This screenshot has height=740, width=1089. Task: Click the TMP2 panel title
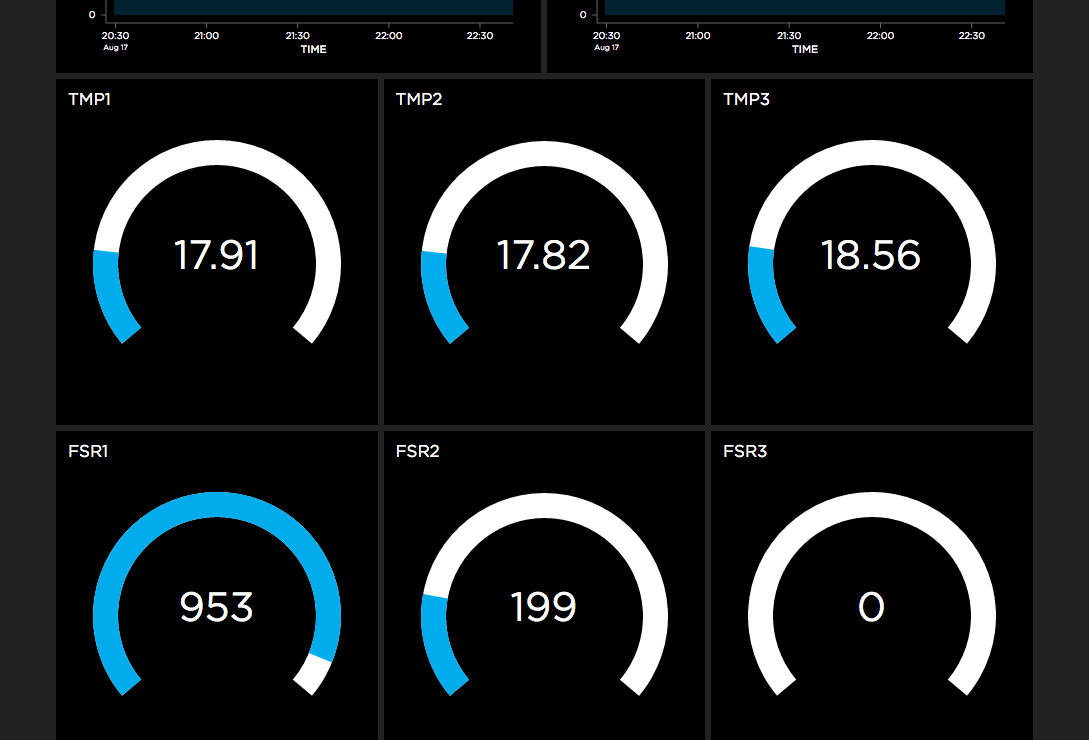coord(419,99)
